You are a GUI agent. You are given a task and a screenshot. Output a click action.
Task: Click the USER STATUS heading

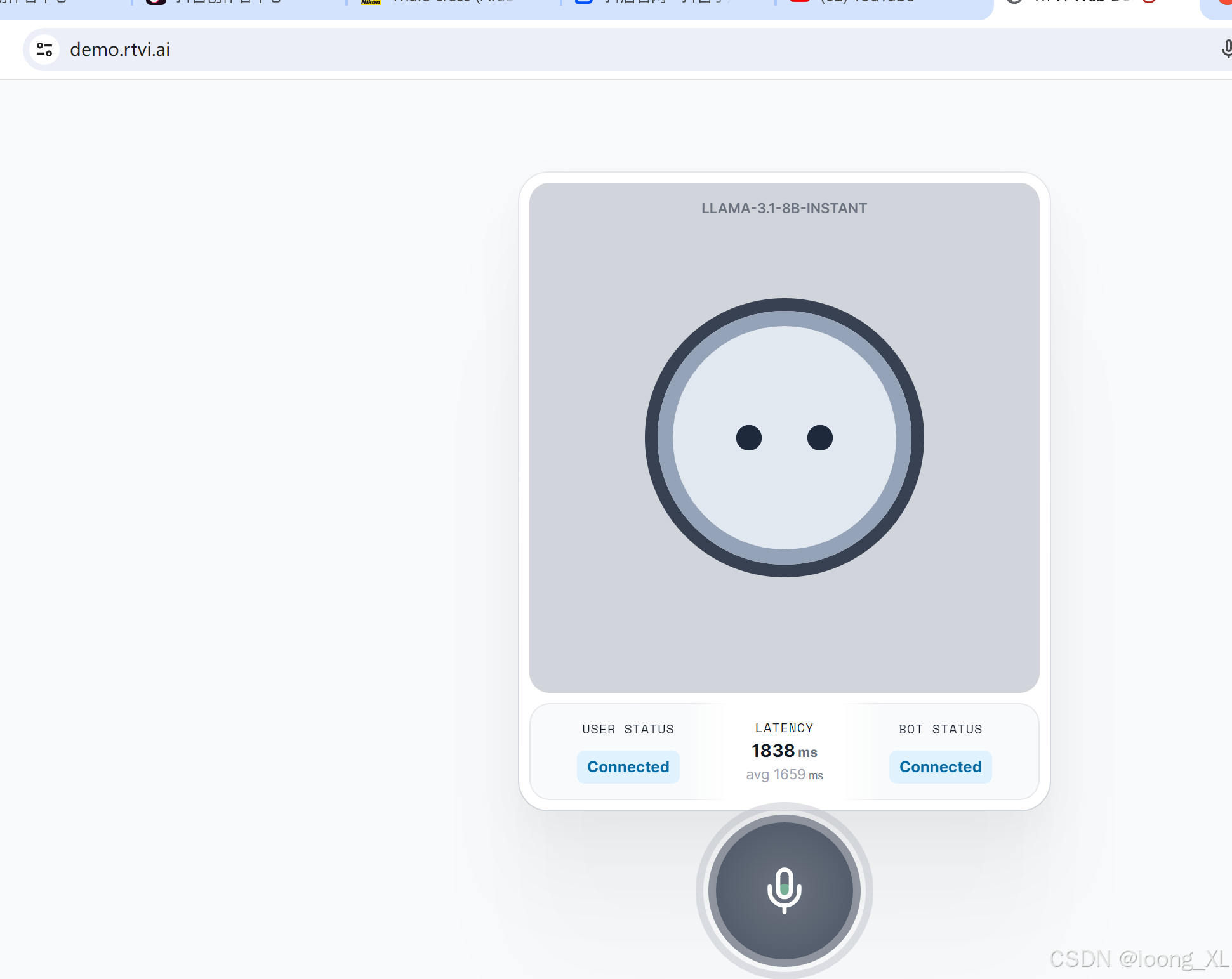(628, 729)
